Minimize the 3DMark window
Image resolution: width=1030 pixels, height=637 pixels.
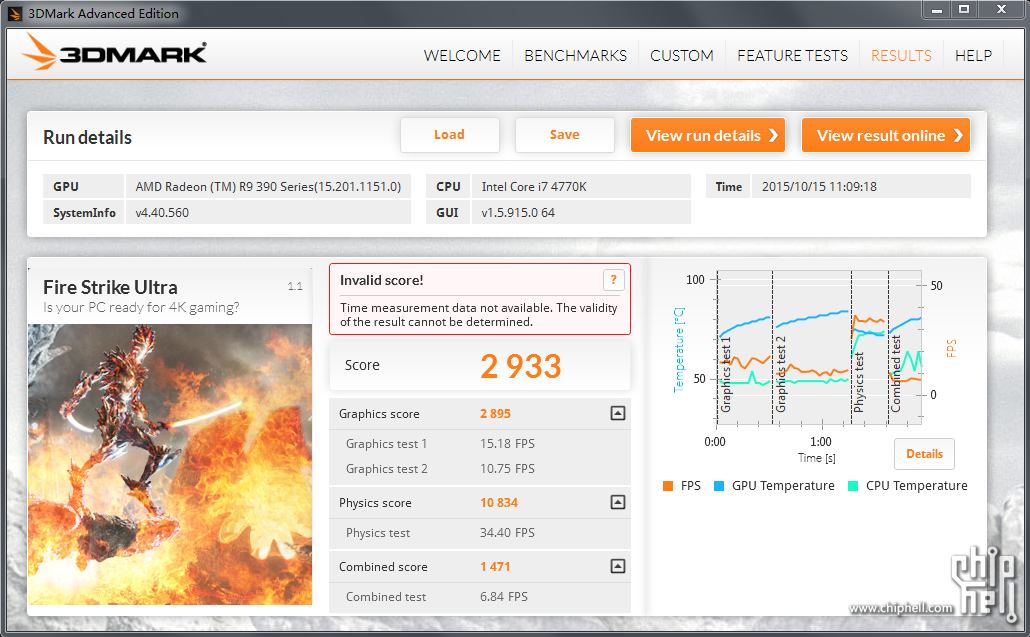click(937, 9)
